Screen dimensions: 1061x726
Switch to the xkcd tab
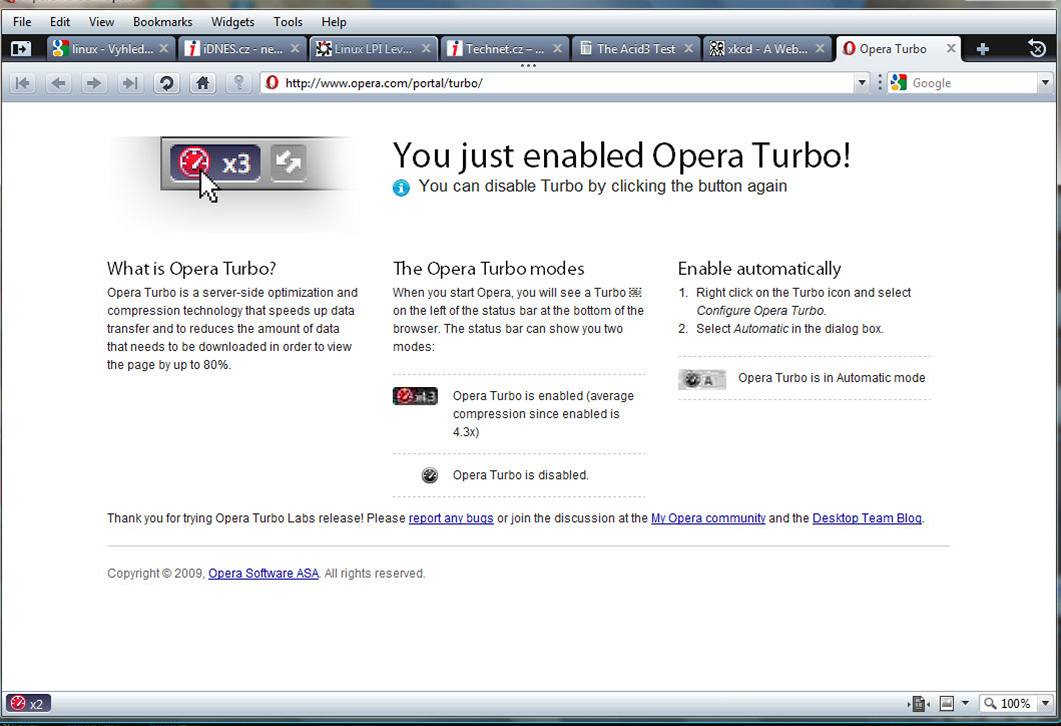point(760,48)
